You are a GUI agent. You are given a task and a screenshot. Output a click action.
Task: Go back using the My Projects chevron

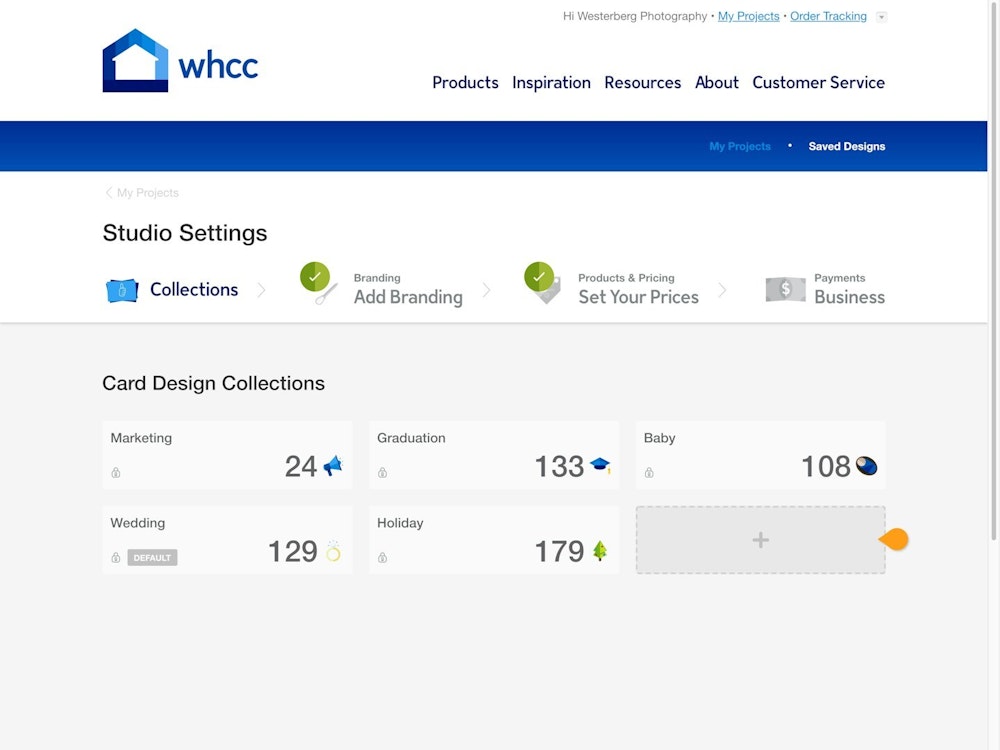(109, 193)
